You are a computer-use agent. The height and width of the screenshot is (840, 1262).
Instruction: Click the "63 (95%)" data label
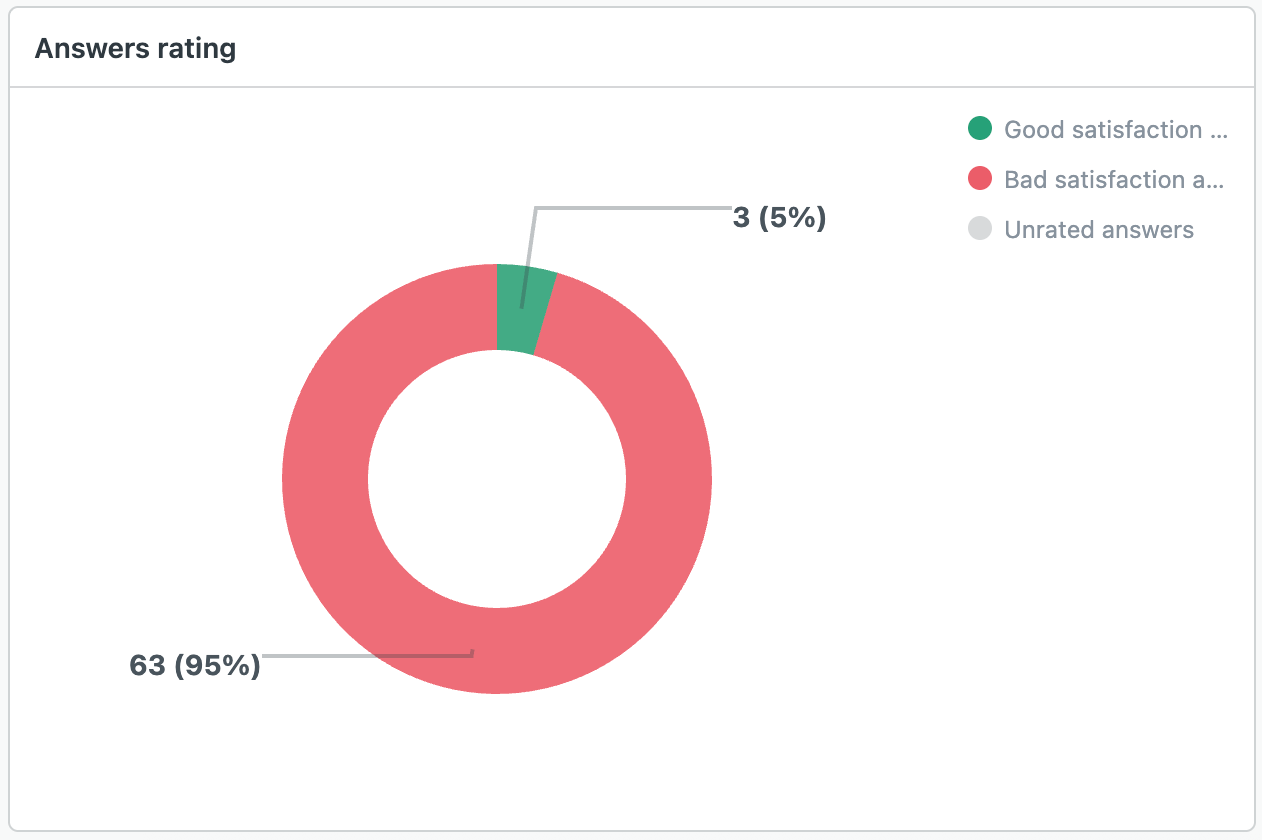pyautogui.click(x=195, y=665)
